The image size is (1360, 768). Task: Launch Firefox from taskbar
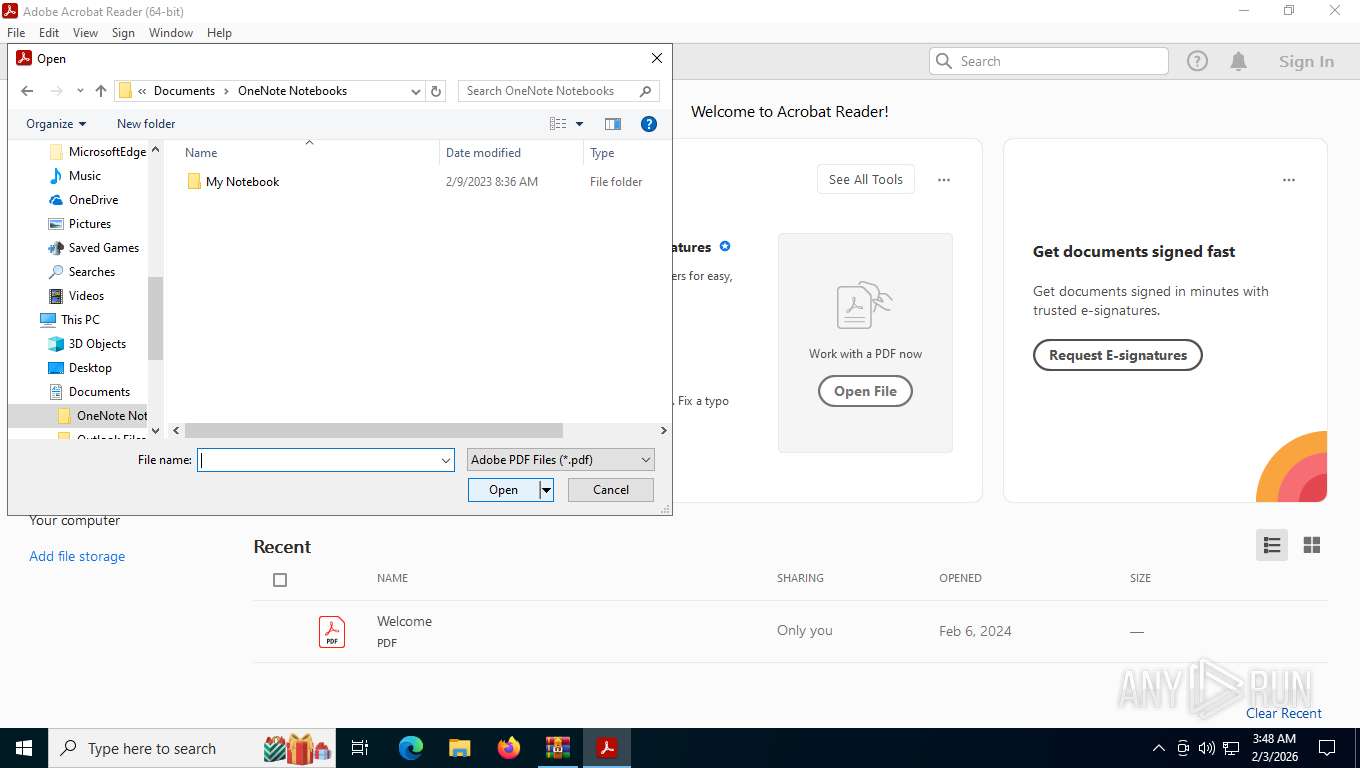click(x=509, y=748)
